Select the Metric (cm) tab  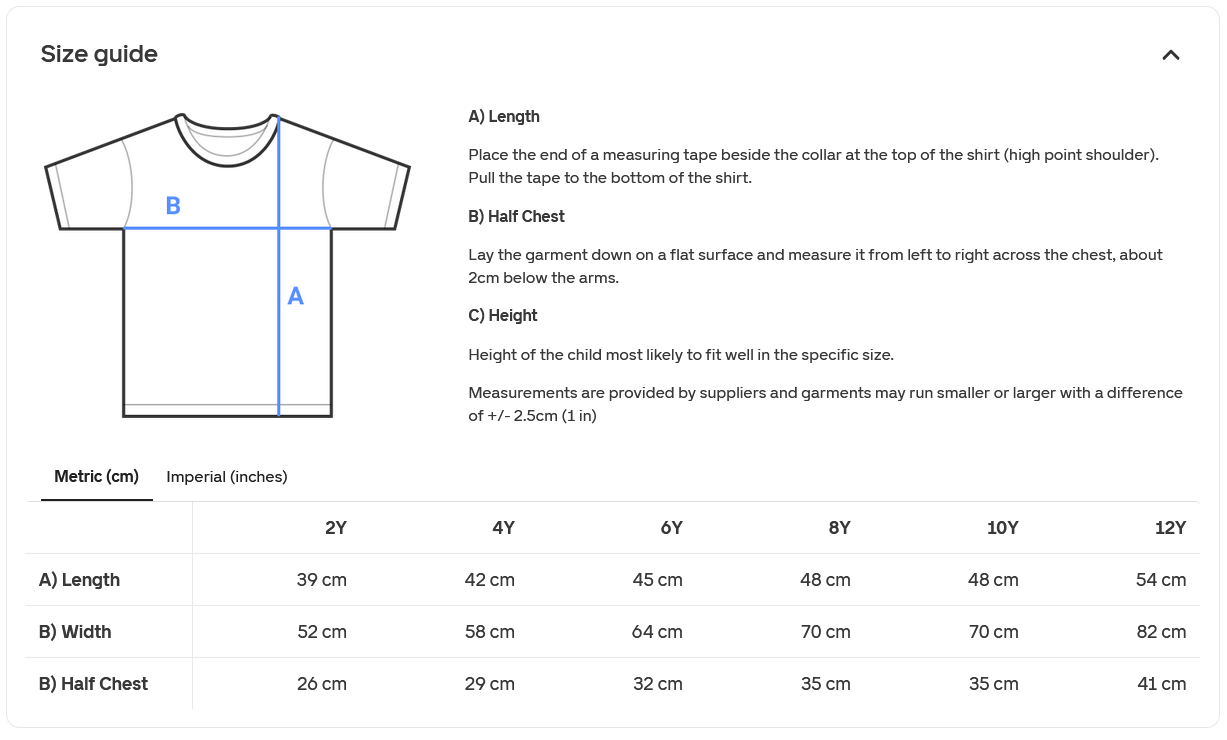(x=97, y=476)
